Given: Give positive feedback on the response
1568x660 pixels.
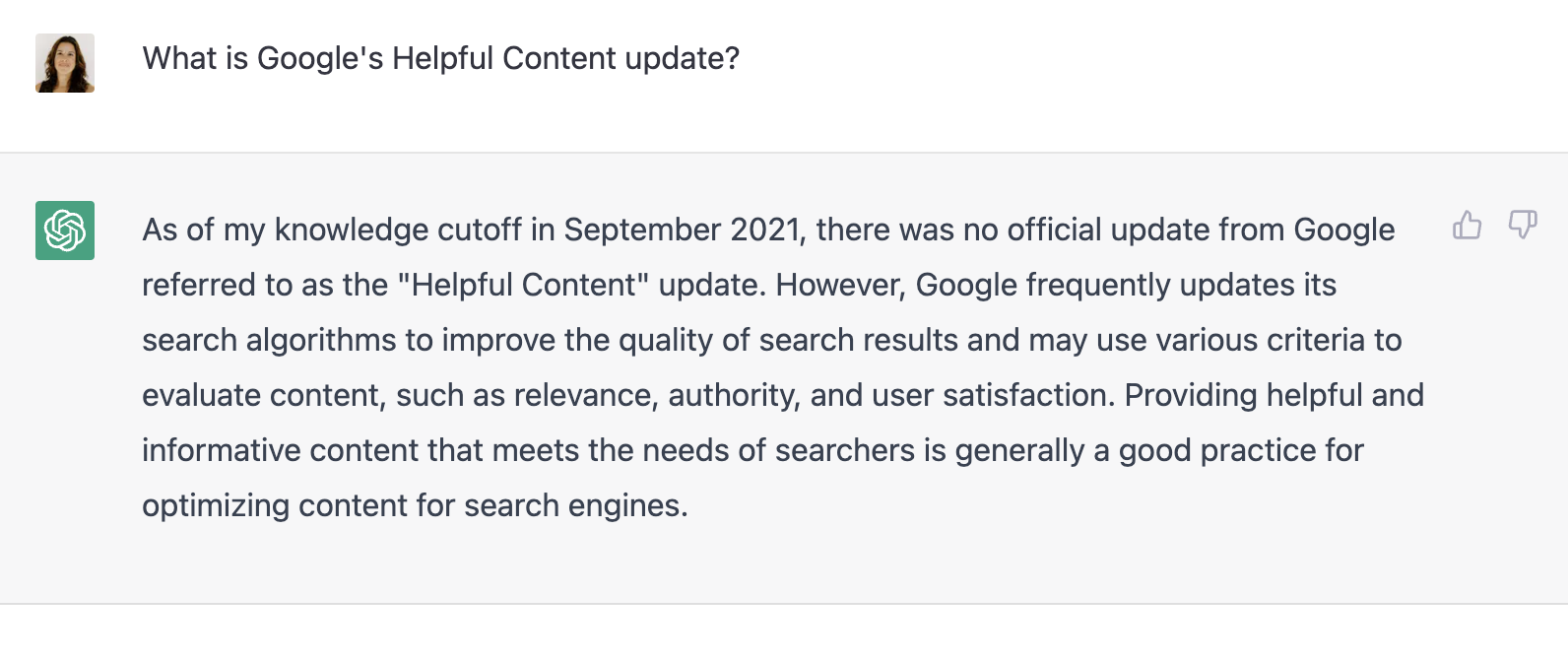Looking at the screenshot, I should pyautogui.click(x=1467, y=226).
